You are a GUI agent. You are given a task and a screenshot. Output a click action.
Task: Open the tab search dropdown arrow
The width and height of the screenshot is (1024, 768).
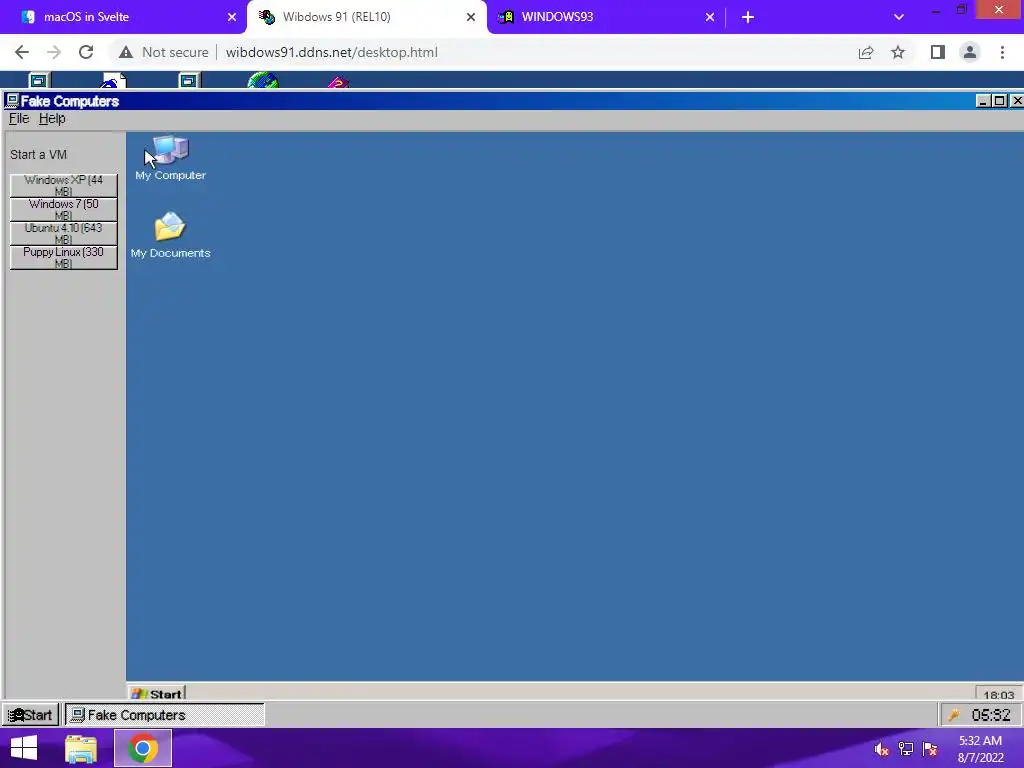(x=899, y=17)
